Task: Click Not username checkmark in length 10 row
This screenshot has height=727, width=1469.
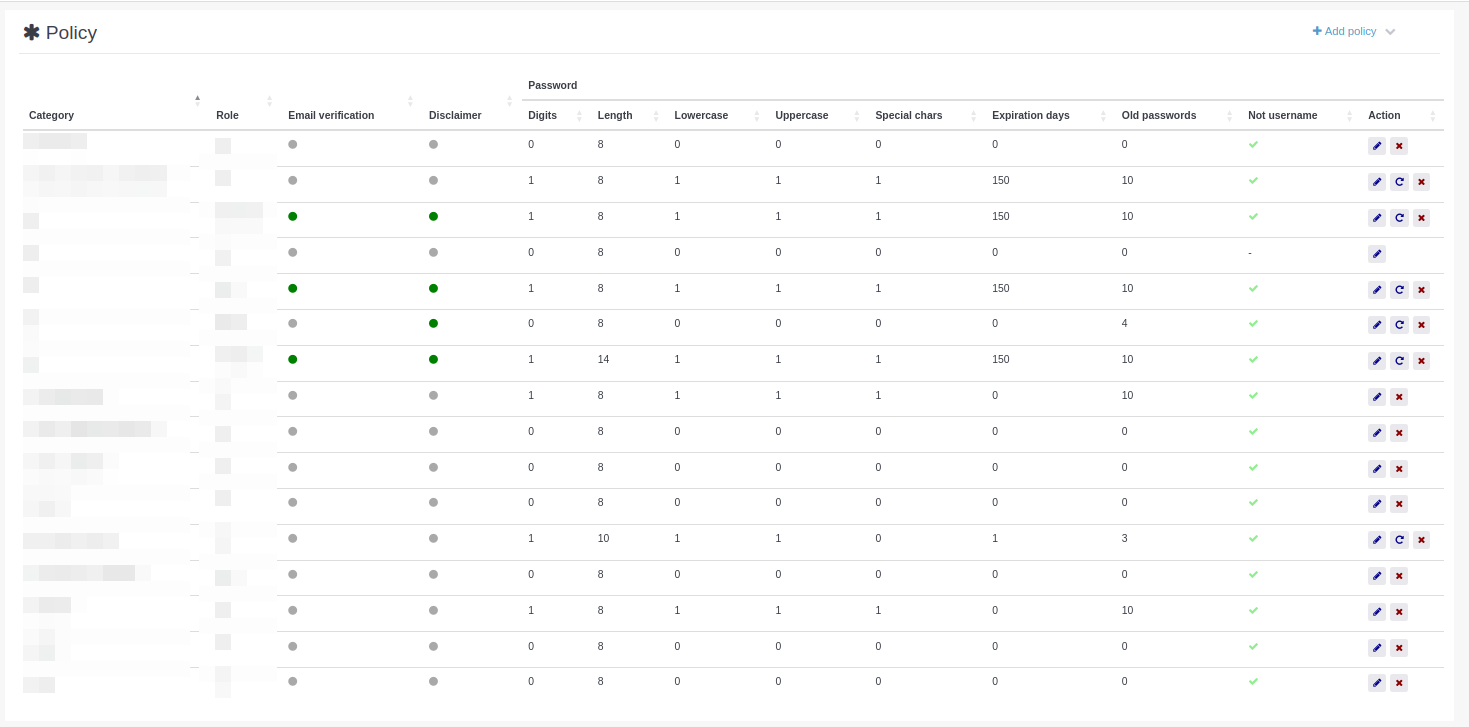Action: click(x=1253, y=538)
